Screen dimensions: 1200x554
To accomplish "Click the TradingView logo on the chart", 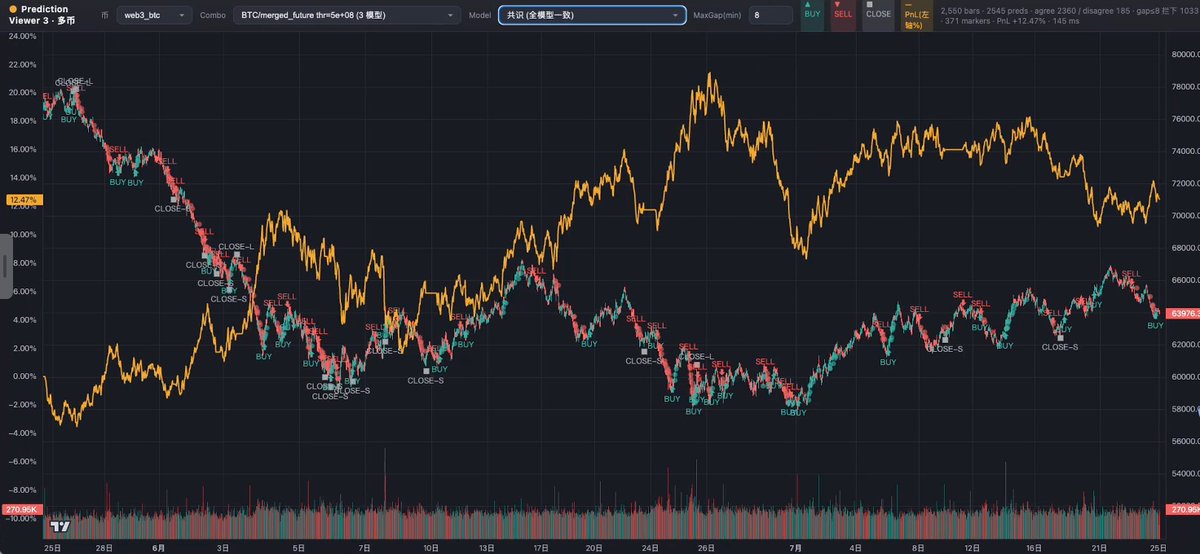I will coord(61,526).
